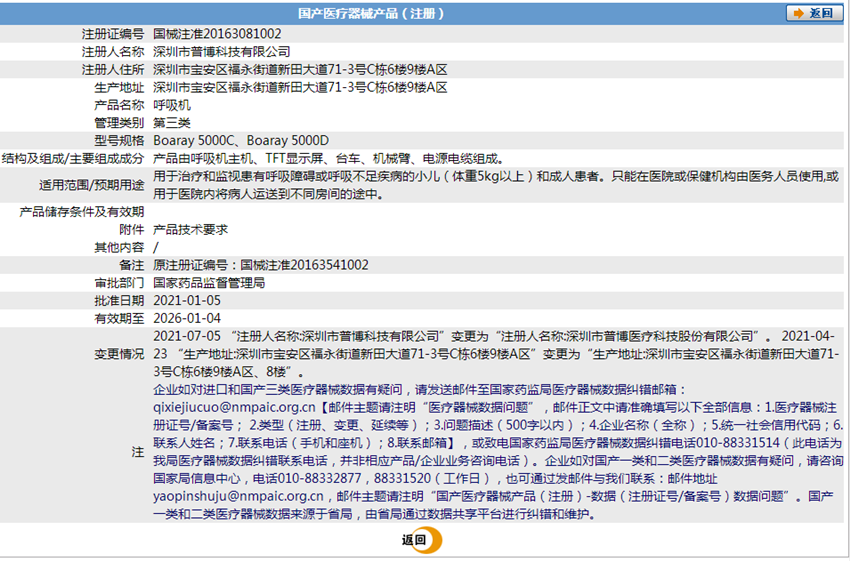
Task: Select management class 第三类
Action: tap(172, 122)
